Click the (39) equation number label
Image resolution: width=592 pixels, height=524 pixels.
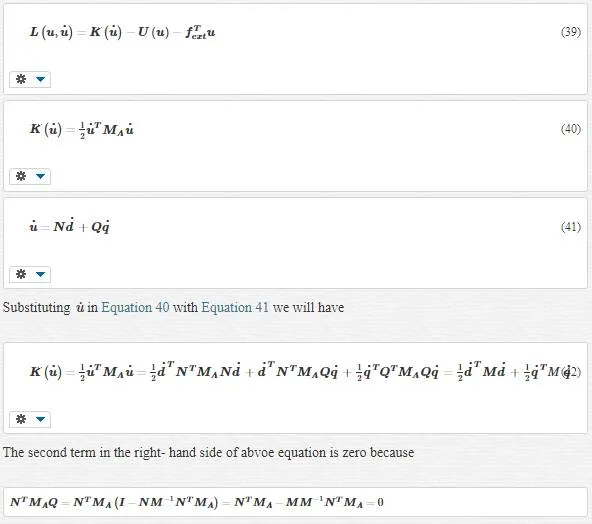pos(571,32)
